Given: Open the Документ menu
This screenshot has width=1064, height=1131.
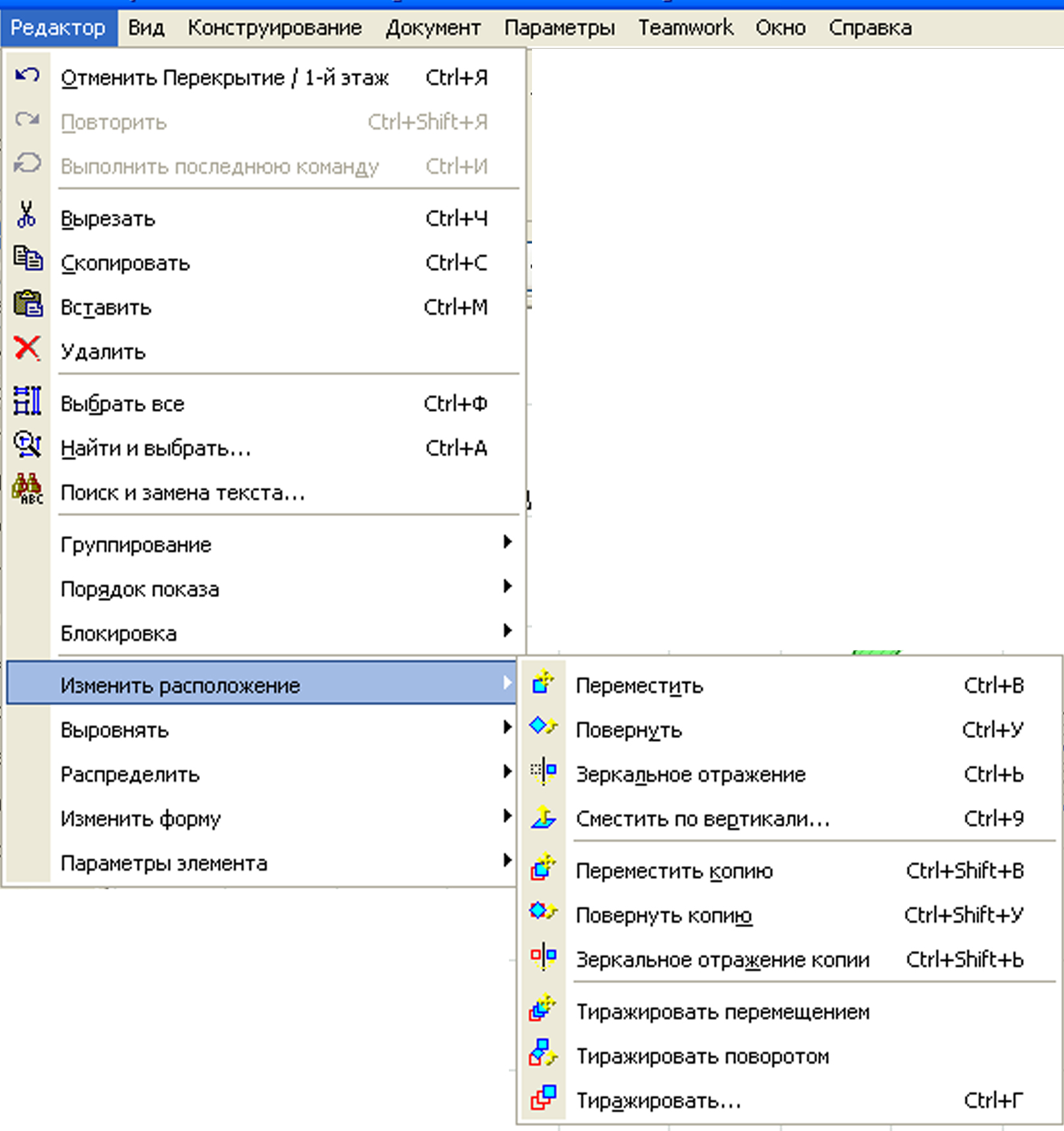Looking at the screenshot, I should pos(433,28).
